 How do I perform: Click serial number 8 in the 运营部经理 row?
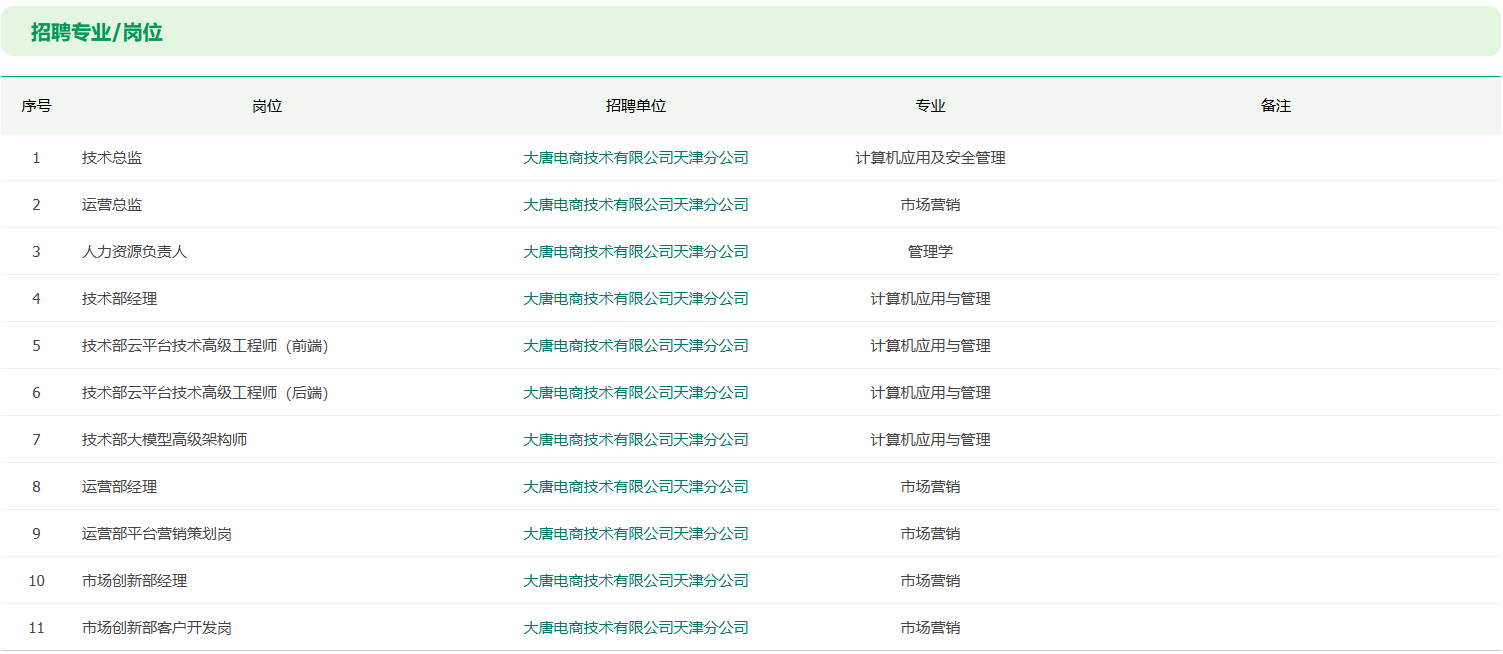click(x=37, y=487)
